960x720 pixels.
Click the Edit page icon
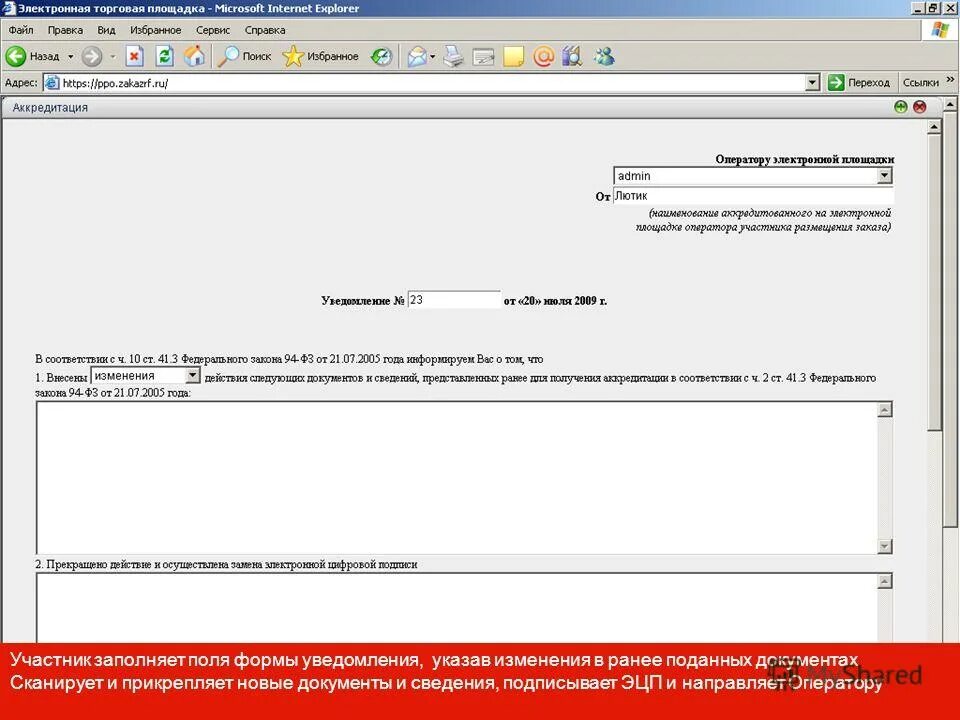[x=483, y=56]
